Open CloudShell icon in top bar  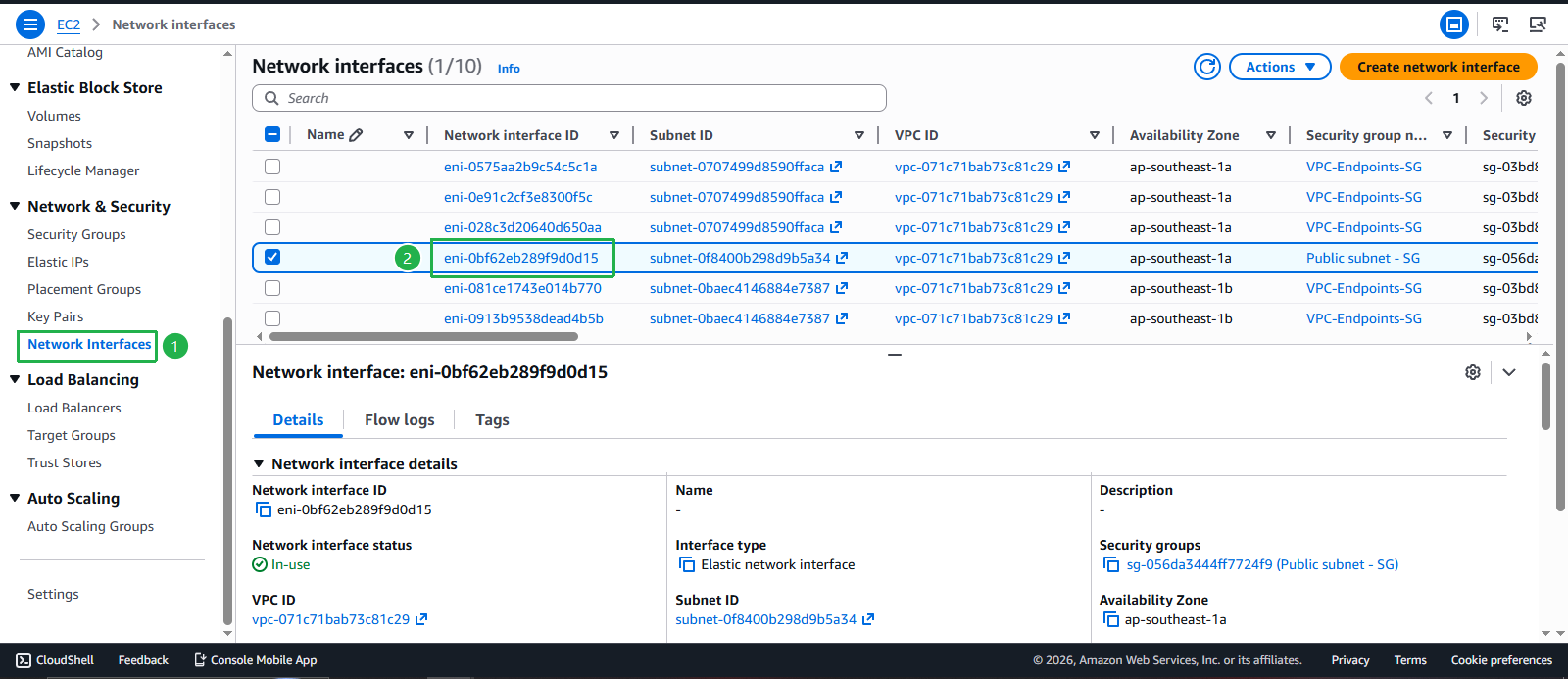pyautogui.click(x=1500, y=24)
